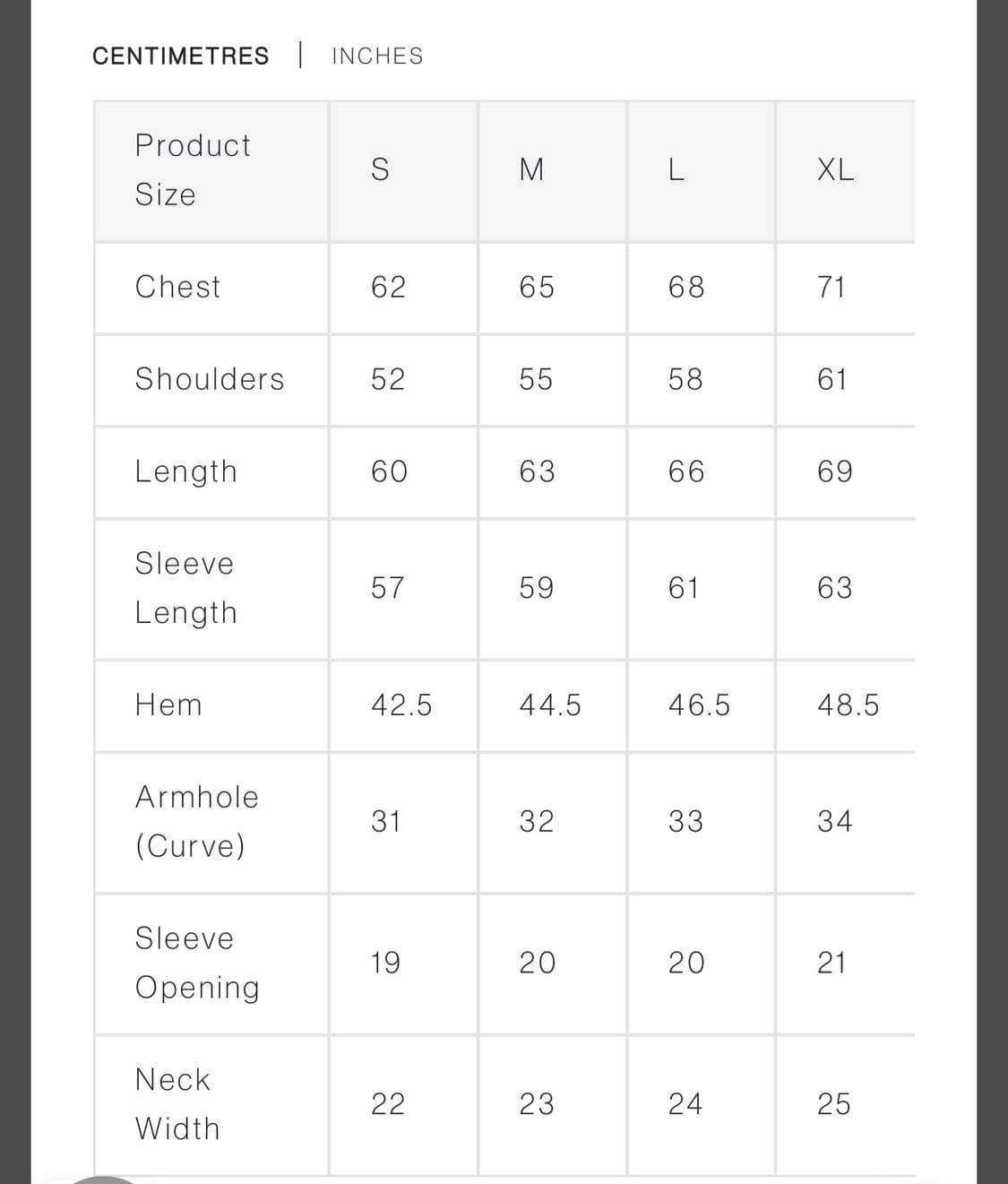
Task: Select the CENTIMETRES unit tab
Action: (x=180, y=56)
